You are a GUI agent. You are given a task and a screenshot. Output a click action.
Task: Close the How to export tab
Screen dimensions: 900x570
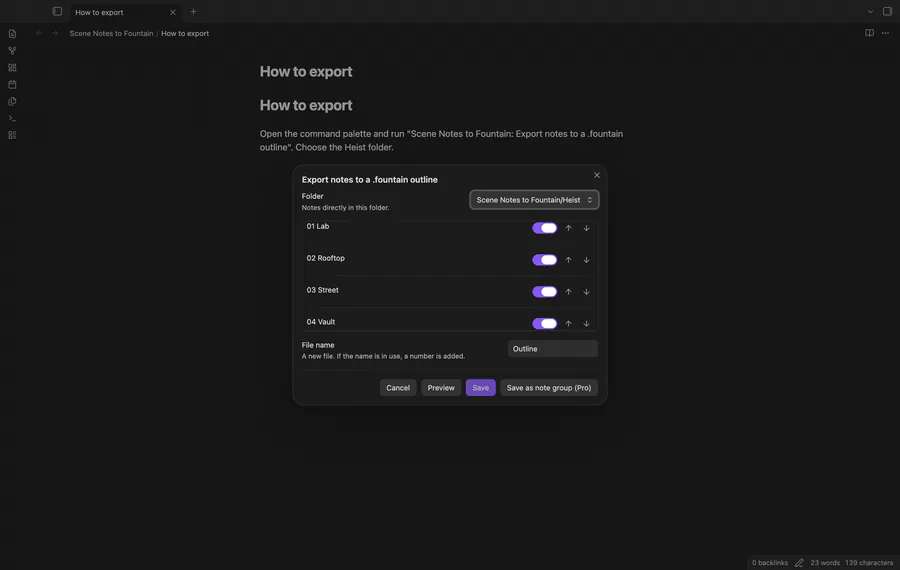click(173, 12)
